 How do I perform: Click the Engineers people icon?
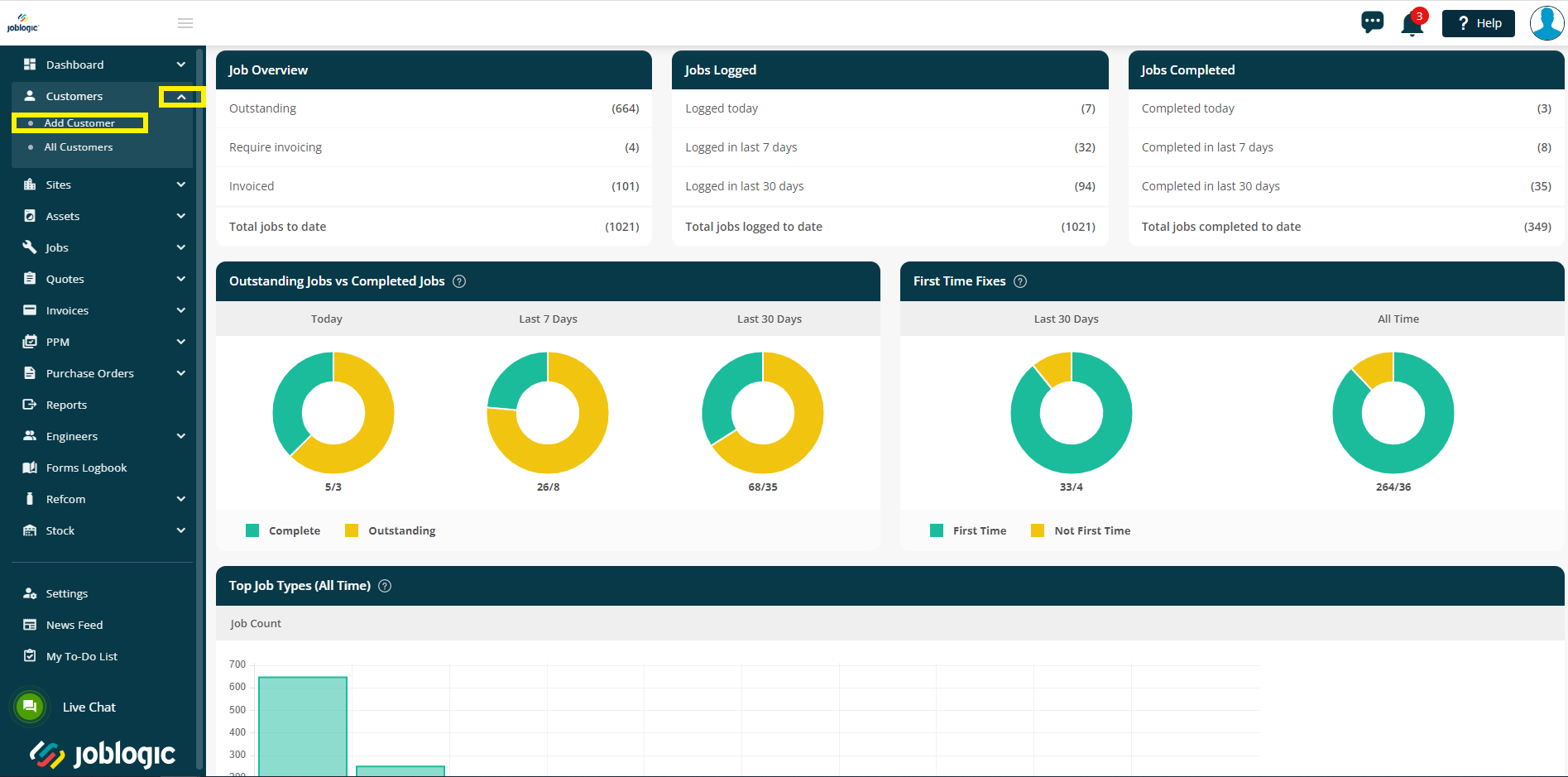coord(30,436)
